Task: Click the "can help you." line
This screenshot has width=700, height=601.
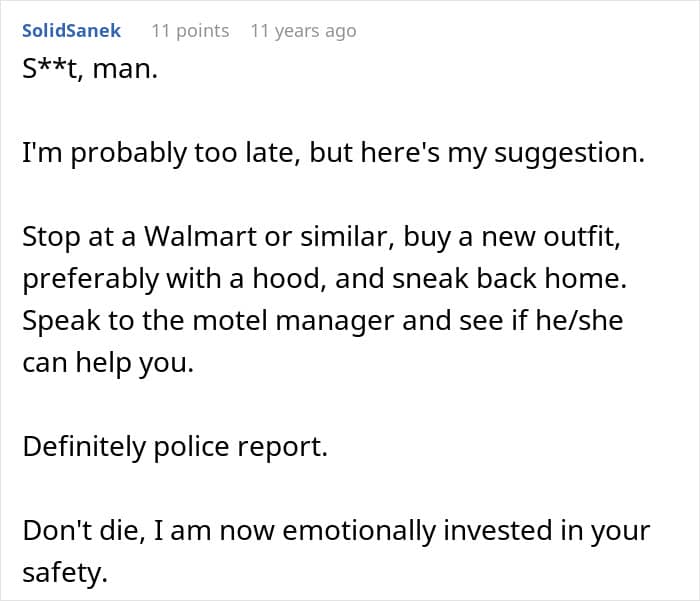Action: 107,363
